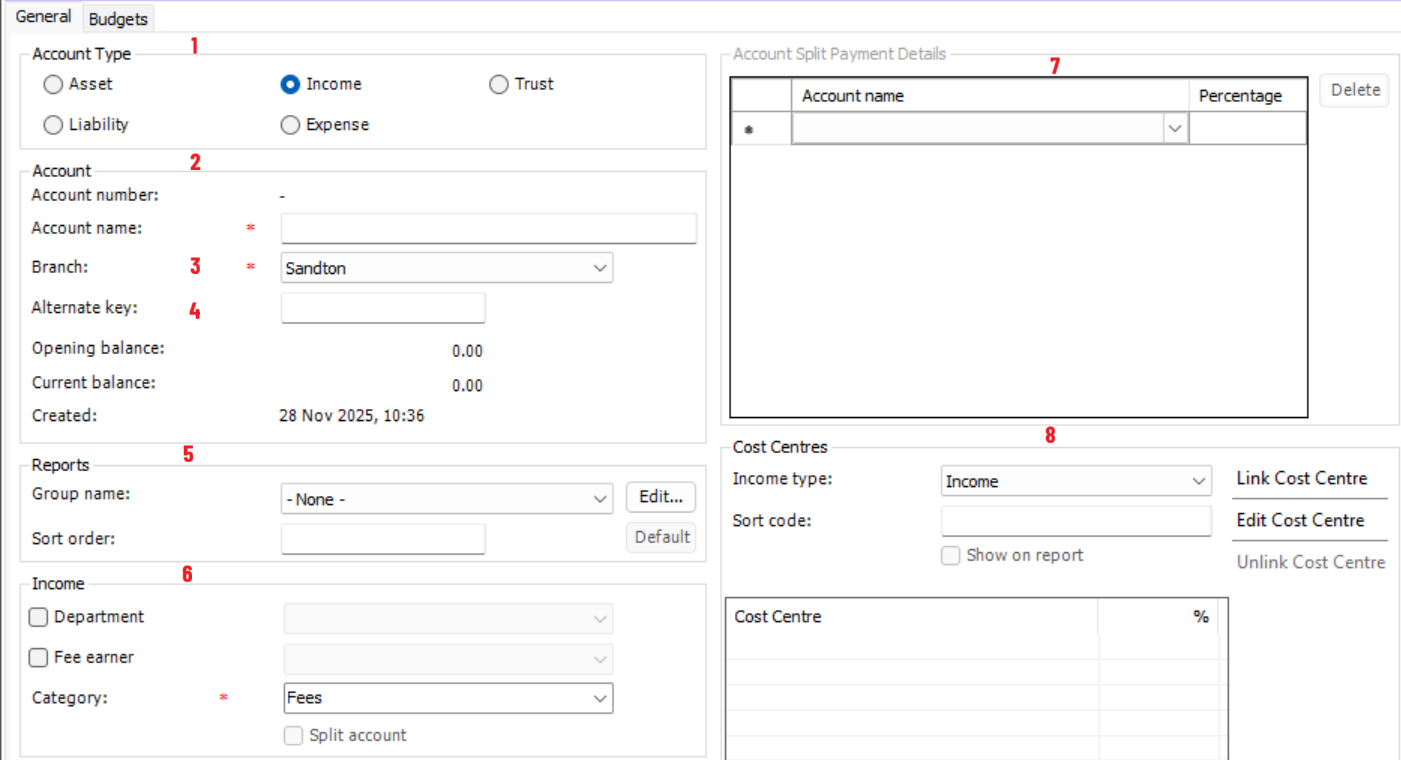Switch to the Budgets tab
This screenshot has width=1401, height=760.
pos(118,19)
